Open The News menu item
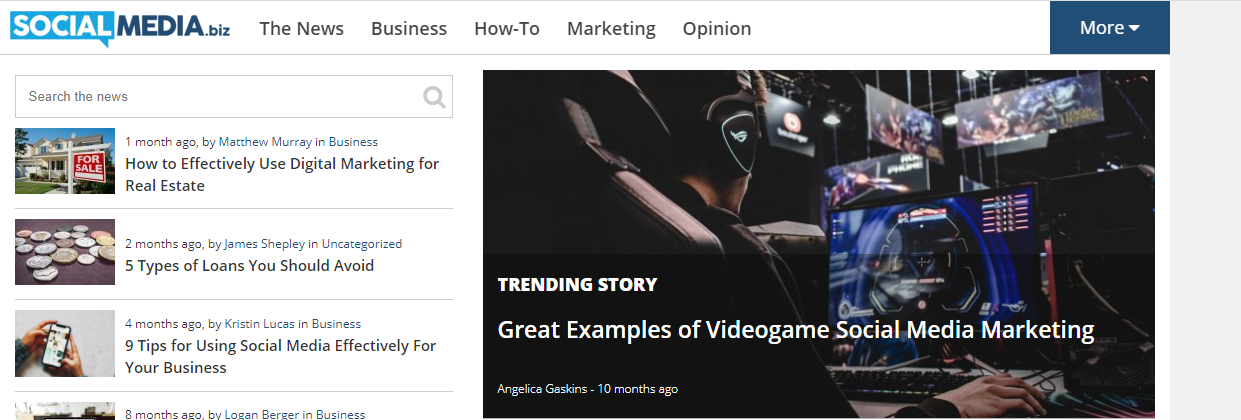Image resolution: width=1241 pixels, height=420 pixels. point(301,28)
